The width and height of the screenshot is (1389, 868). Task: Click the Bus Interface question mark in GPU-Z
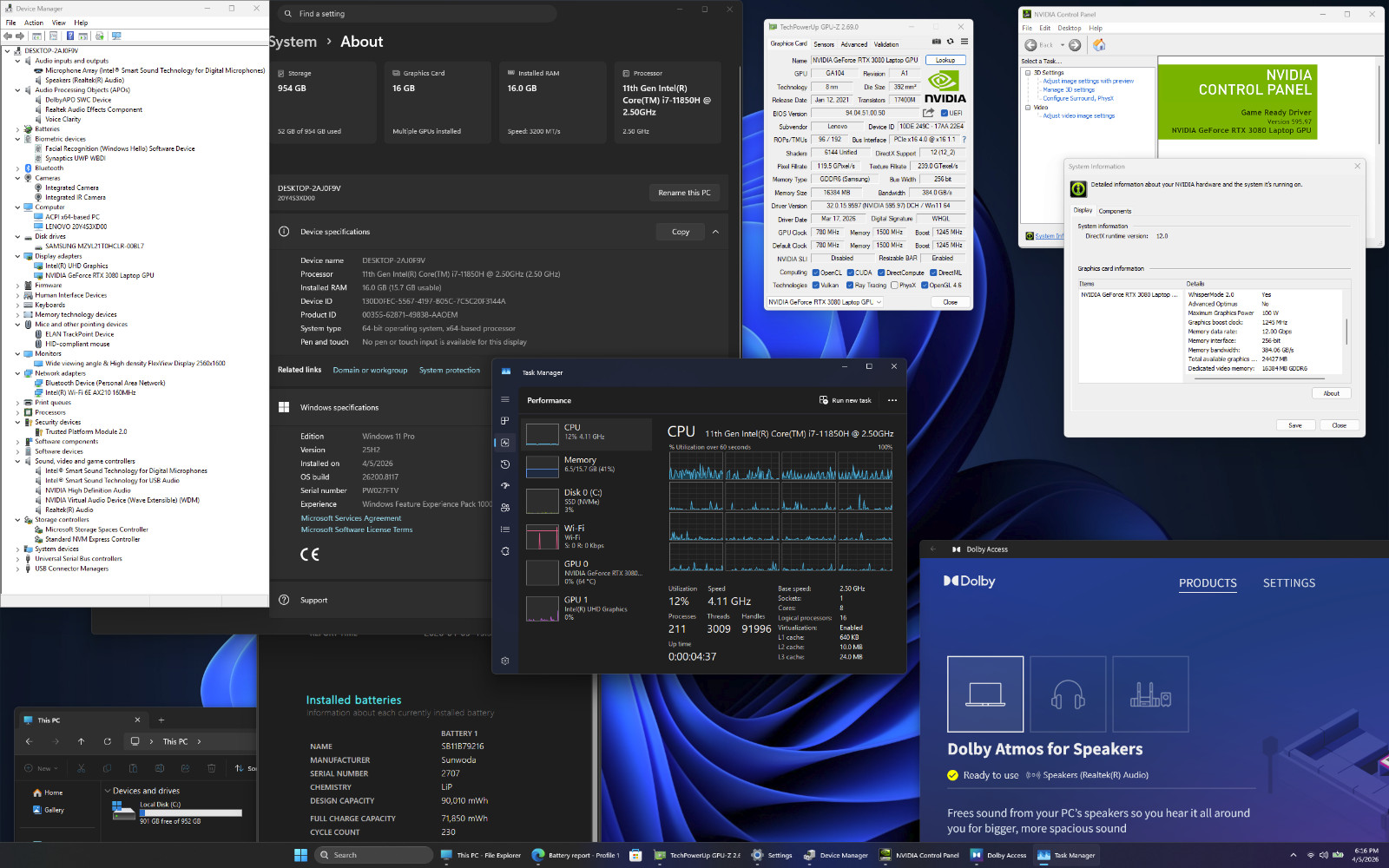point(964,139)
